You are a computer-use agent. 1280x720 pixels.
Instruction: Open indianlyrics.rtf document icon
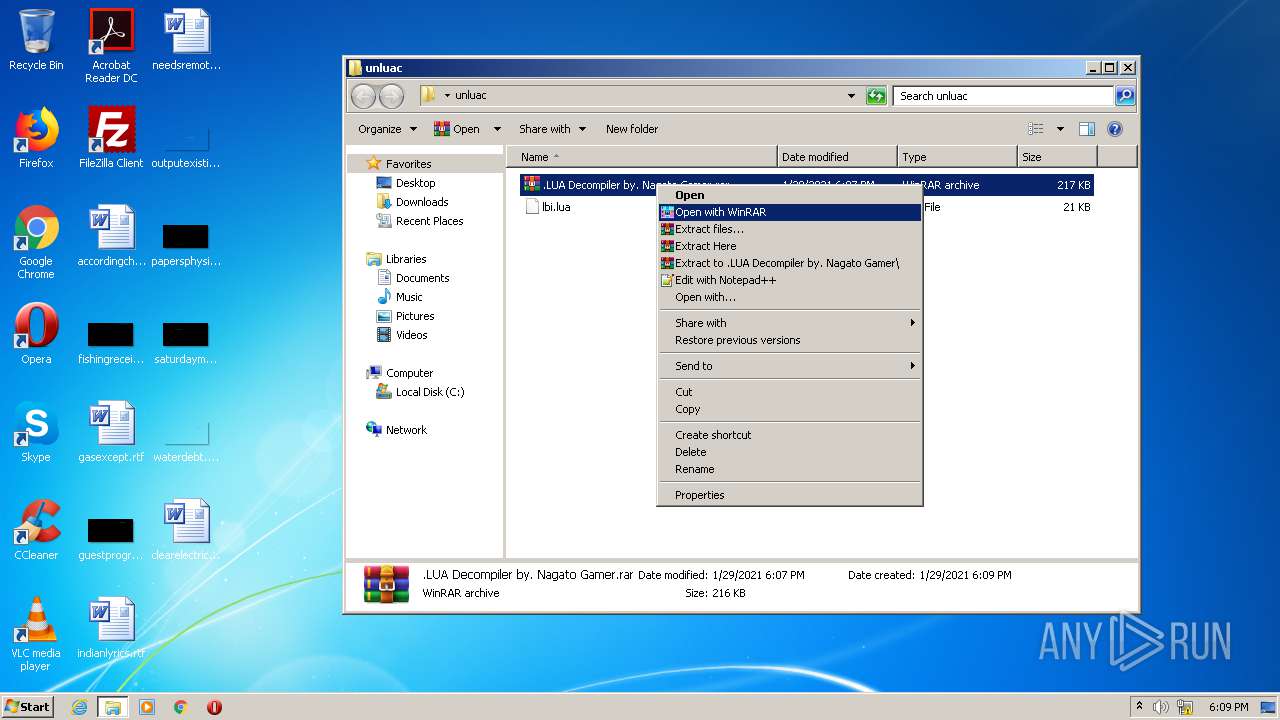click(111, 628)
